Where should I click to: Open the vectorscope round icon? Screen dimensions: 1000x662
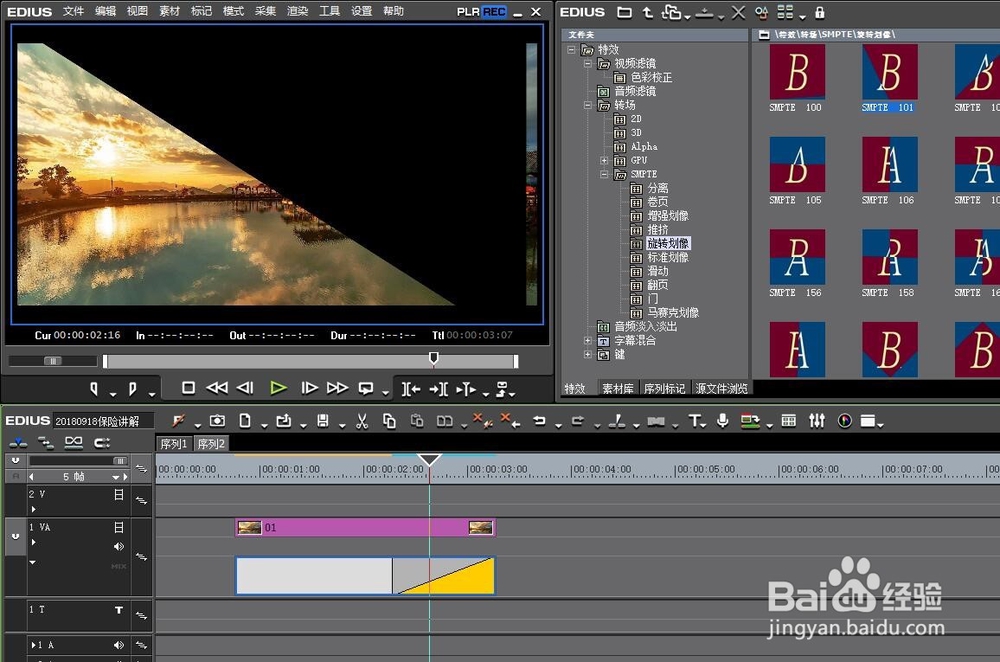(x=844, y=421)
